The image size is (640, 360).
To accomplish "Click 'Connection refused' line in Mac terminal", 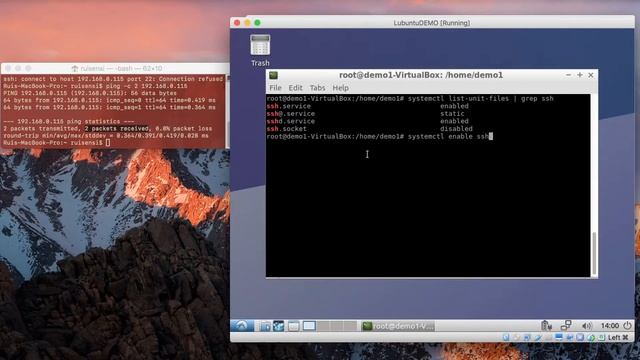I will (x=113, y=79).
